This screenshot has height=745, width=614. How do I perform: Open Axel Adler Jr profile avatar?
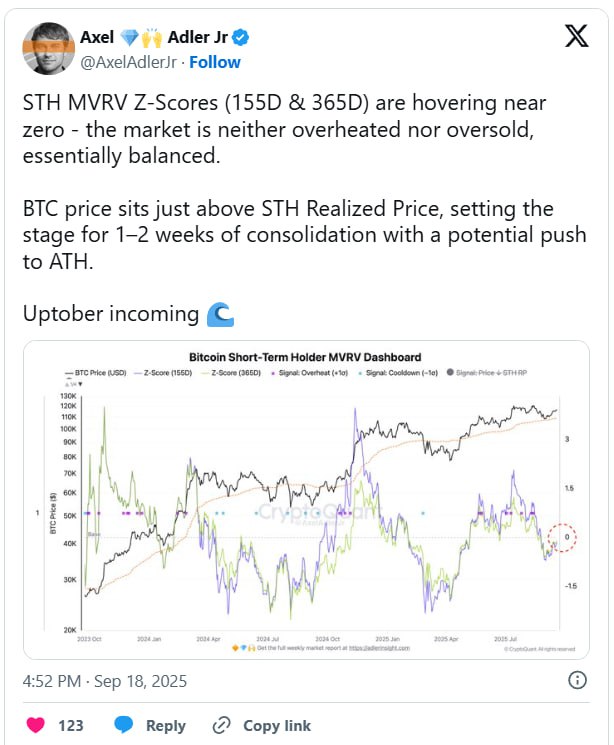(48, 48)
